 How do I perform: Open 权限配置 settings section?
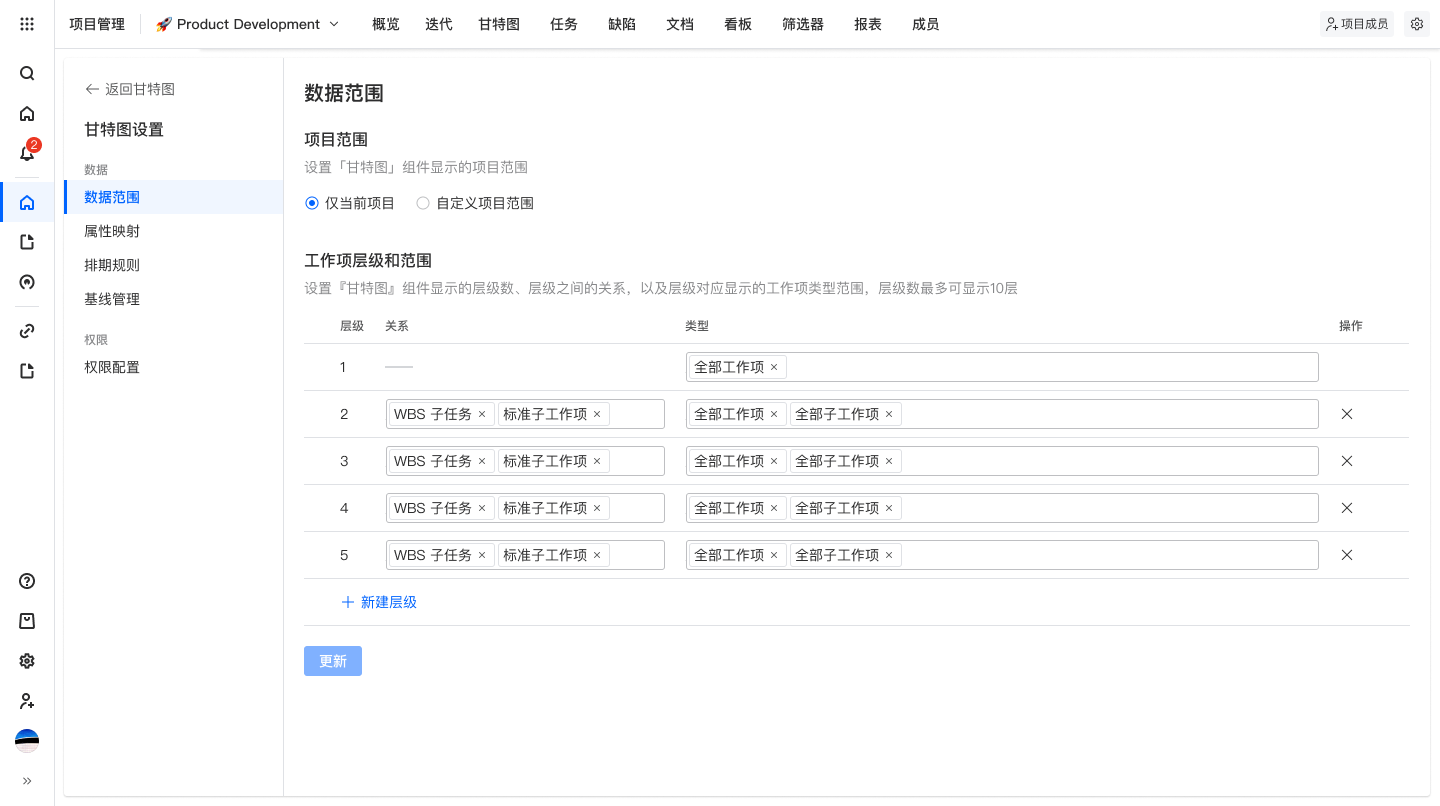[174, 367]
